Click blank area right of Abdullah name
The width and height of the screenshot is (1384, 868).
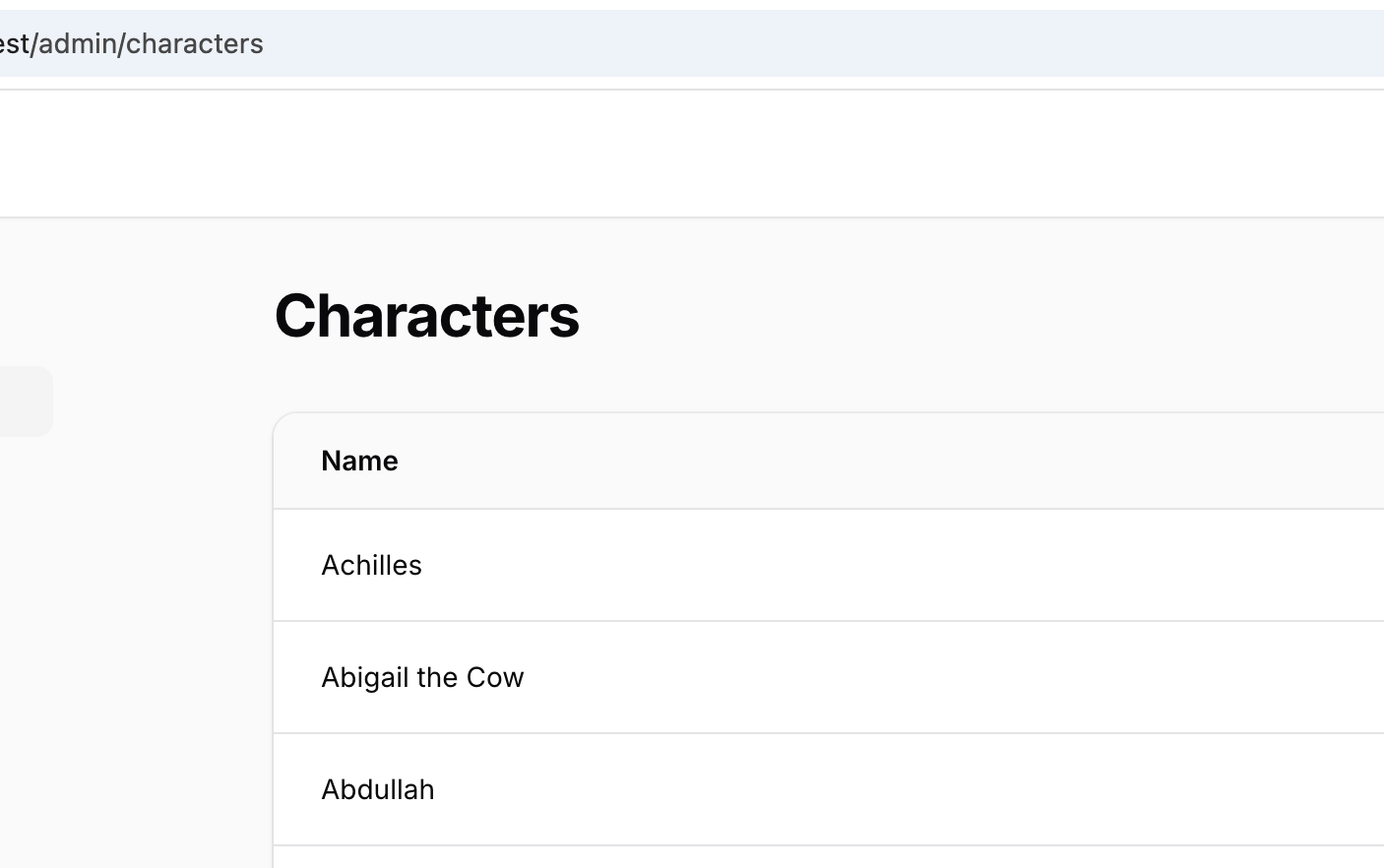coord(886,789)
